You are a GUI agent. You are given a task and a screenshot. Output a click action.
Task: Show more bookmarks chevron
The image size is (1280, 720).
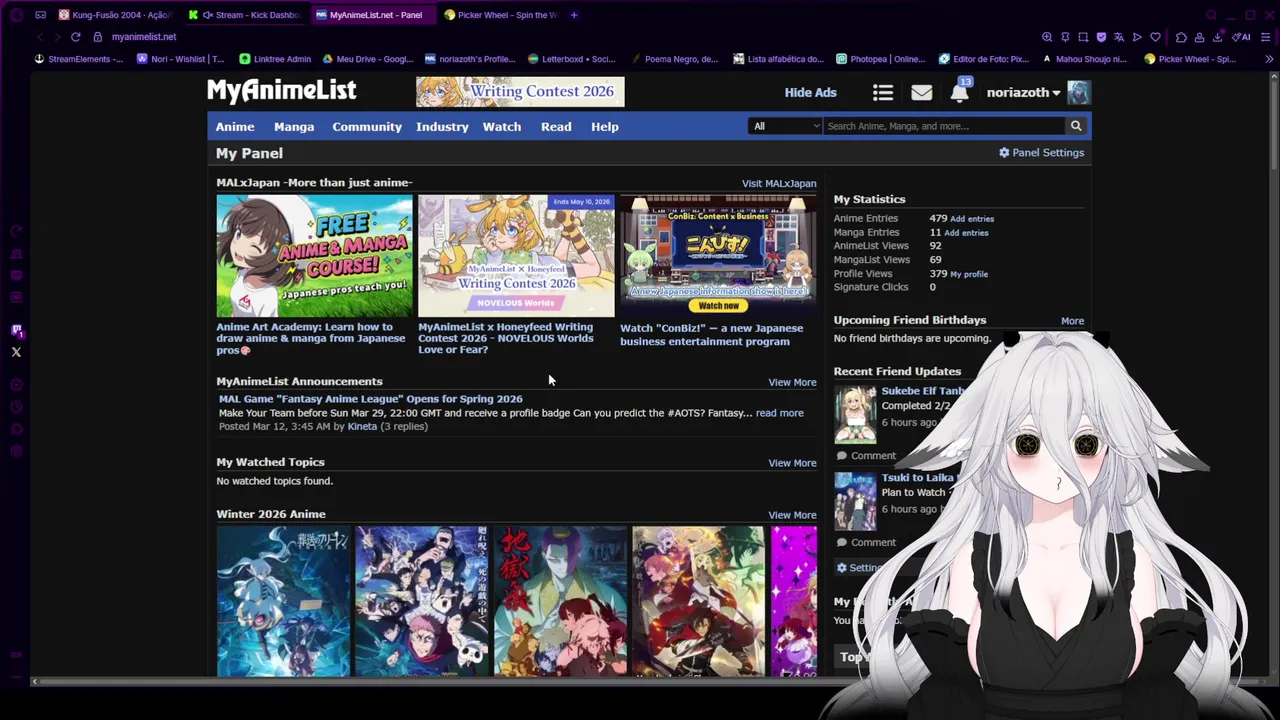pos(1269,59)
